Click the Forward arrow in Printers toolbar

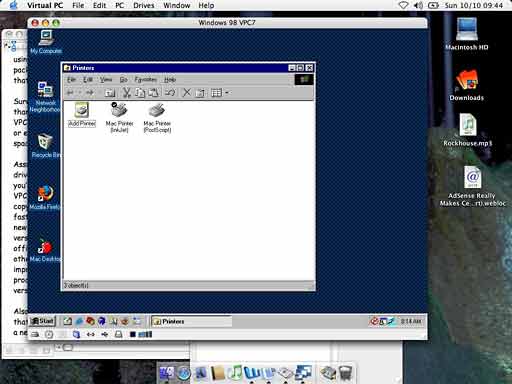pyautogui.click(x=89, y=93)
